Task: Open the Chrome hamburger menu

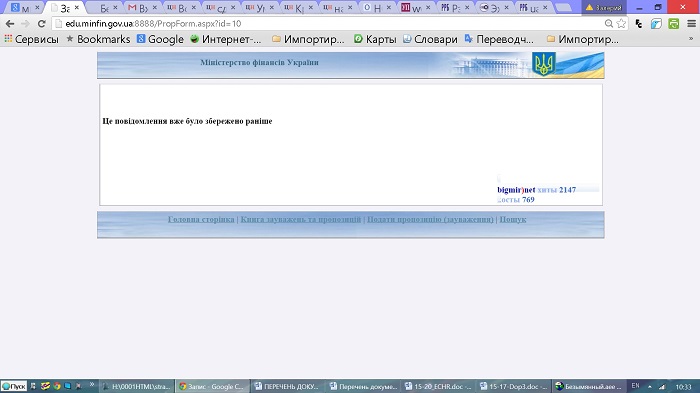Action: point(691,24)
